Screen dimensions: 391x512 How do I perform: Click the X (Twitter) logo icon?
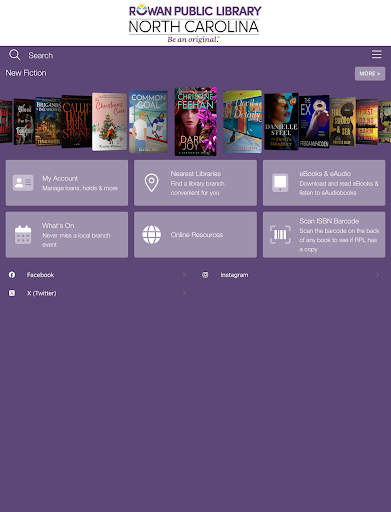coord(12,293)
